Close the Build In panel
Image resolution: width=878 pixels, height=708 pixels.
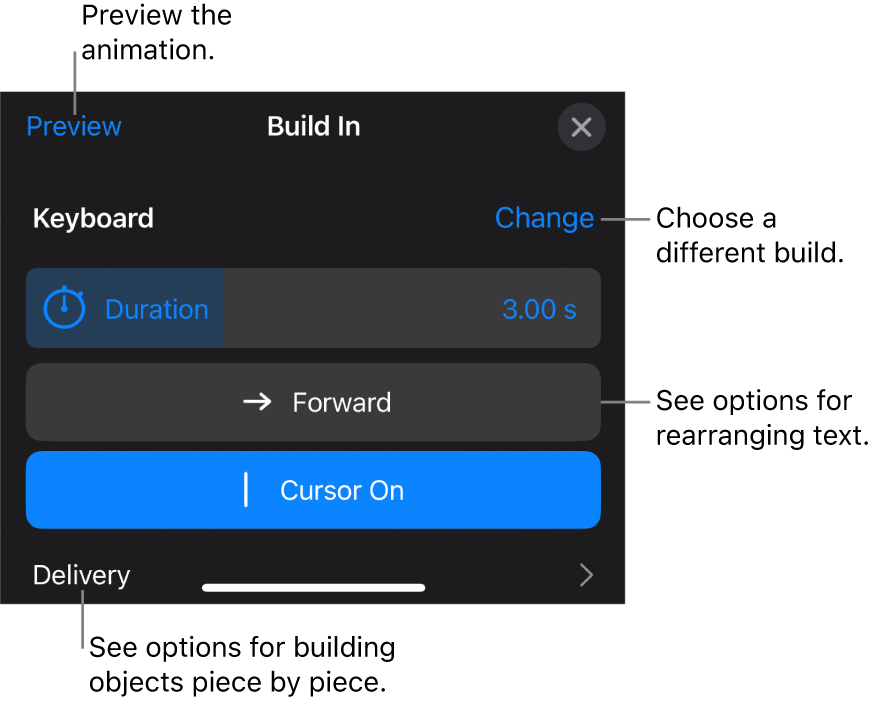coord(581,127)
